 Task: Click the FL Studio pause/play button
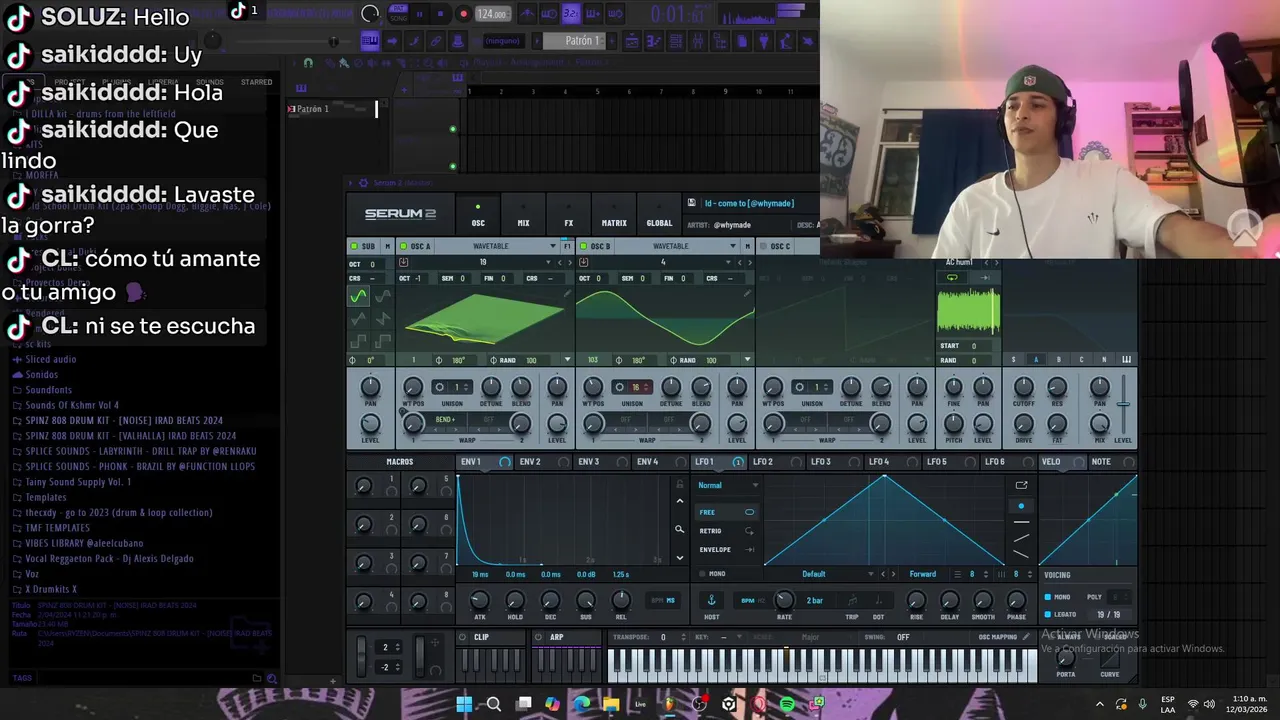tap(419, 14)
